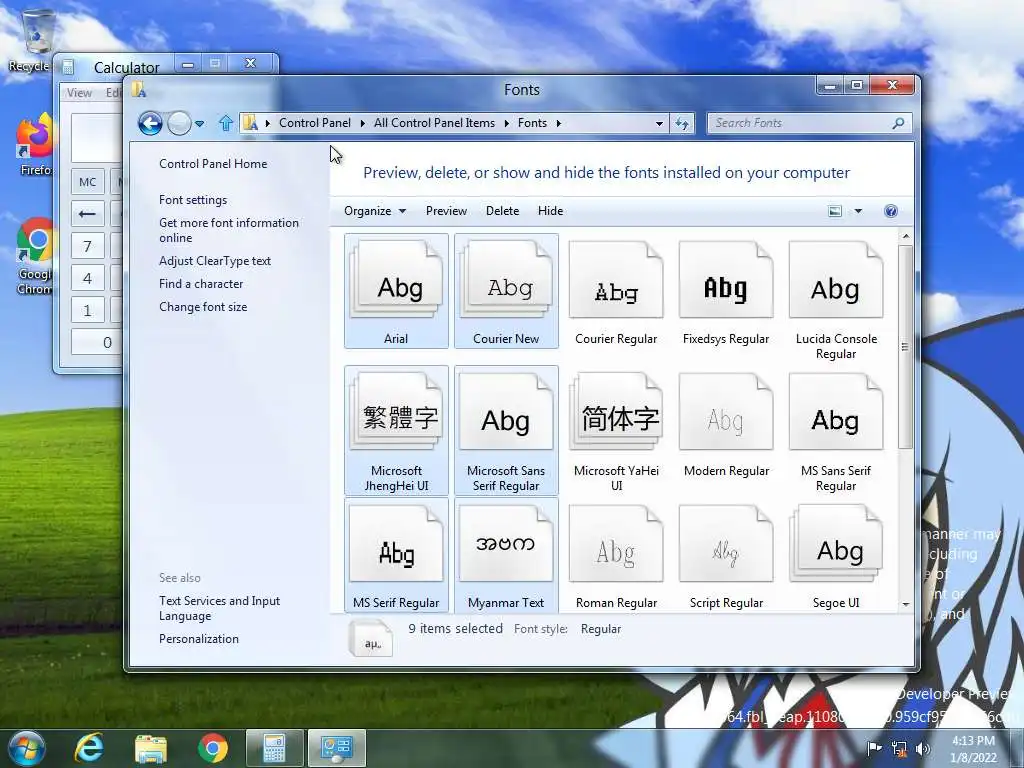The height and width of the screenshot is (768, 1024).
Task: Click Get more font information online
Action: (229, 230)
